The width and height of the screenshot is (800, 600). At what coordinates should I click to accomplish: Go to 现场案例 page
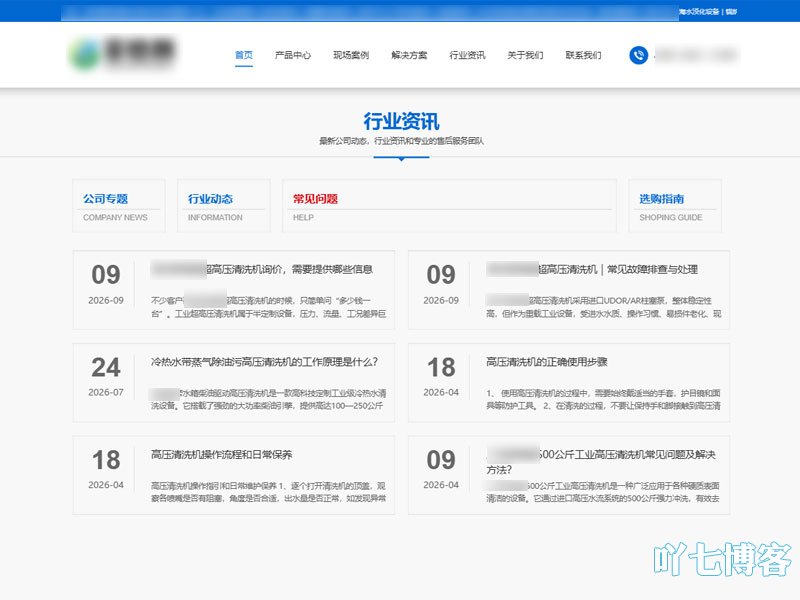tap(351, 55)
